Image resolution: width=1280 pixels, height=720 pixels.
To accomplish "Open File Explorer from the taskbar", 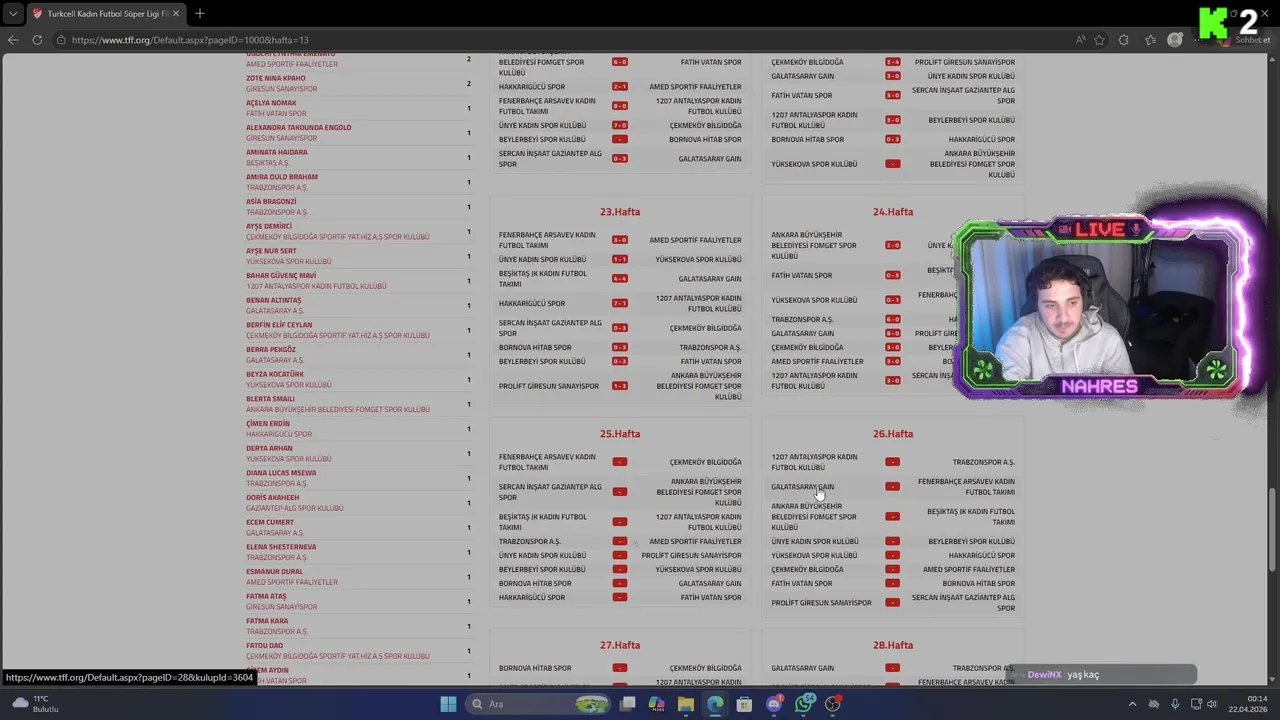I will [x=686, y=704].
